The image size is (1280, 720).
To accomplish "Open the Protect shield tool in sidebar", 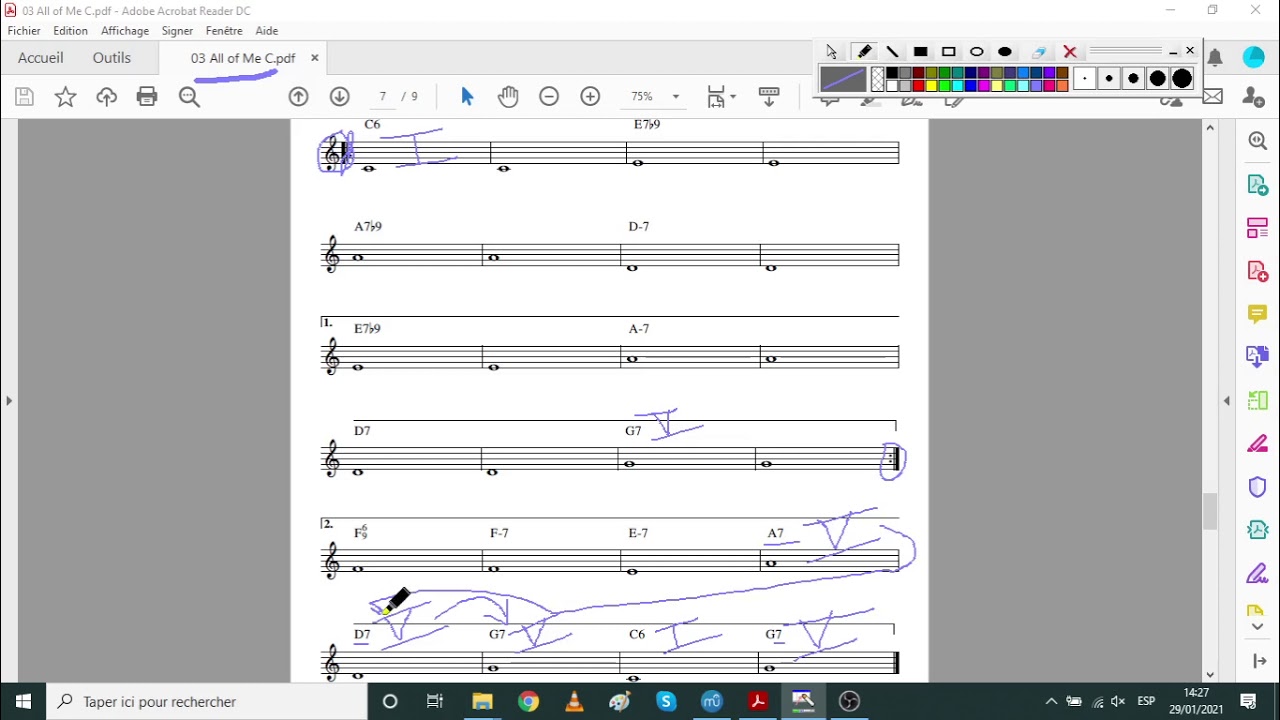I will click(x=1257, y=487).
